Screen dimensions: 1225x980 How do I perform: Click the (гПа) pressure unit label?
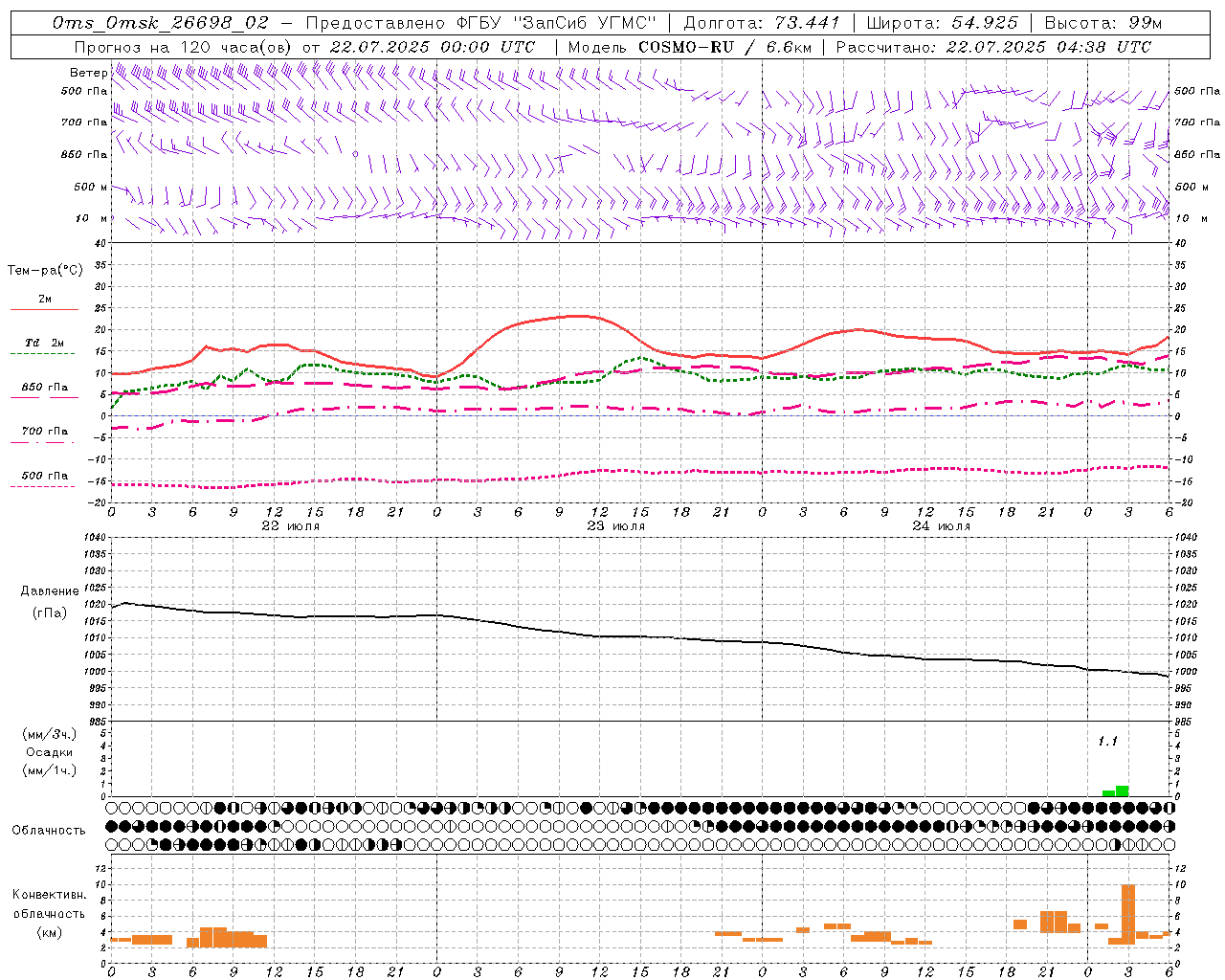click(x=50, y=612)
